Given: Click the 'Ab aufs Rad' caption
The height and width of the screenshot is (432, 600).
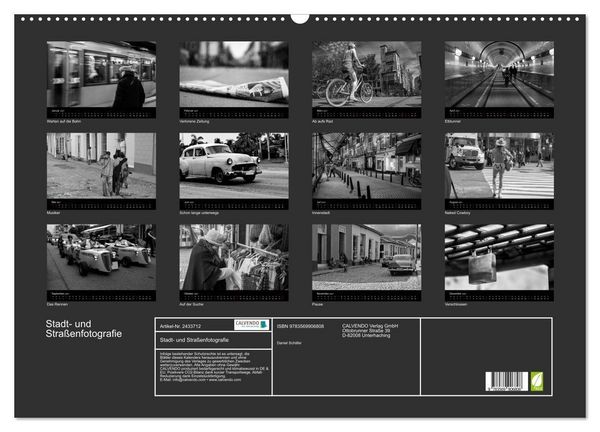Looking at the screenshot, I should pyautogui.click(x=322, y=121).
